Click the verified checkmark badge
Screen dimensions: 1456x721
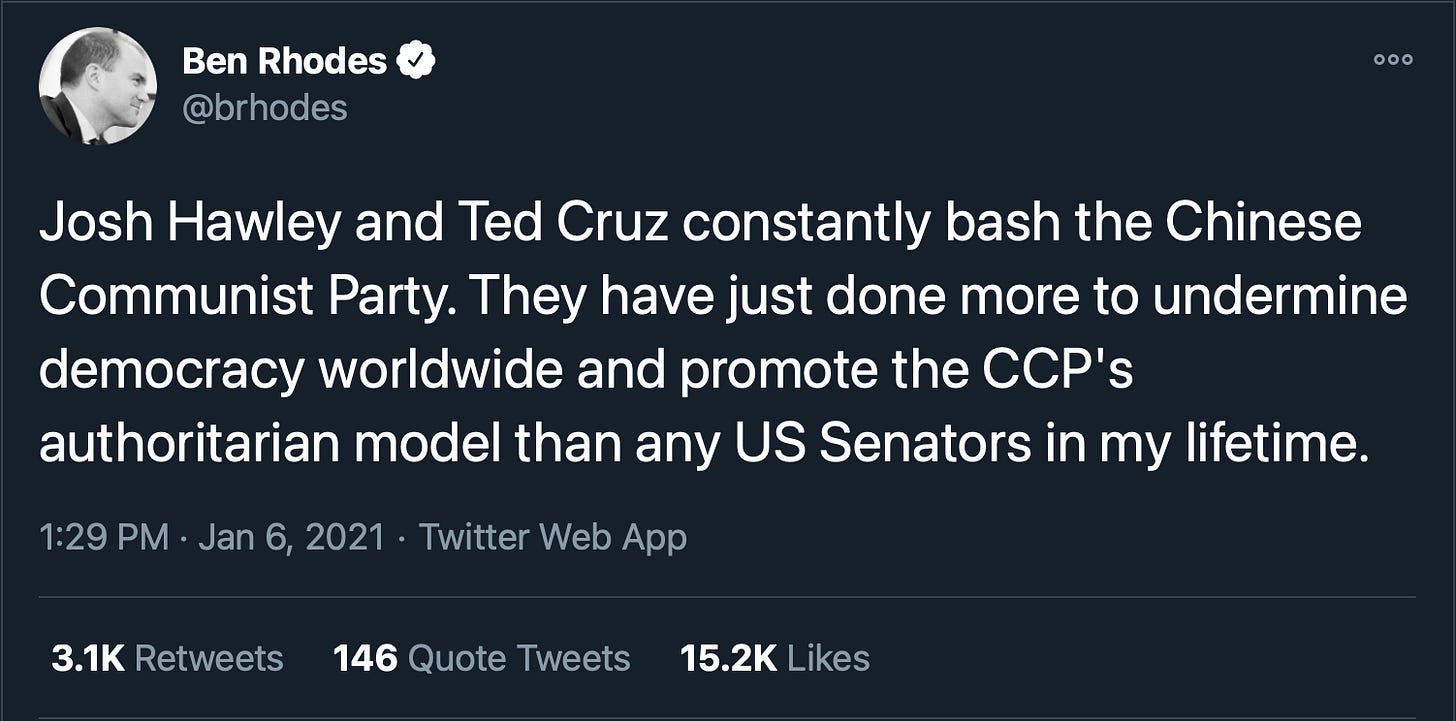[x=416, y=62]
